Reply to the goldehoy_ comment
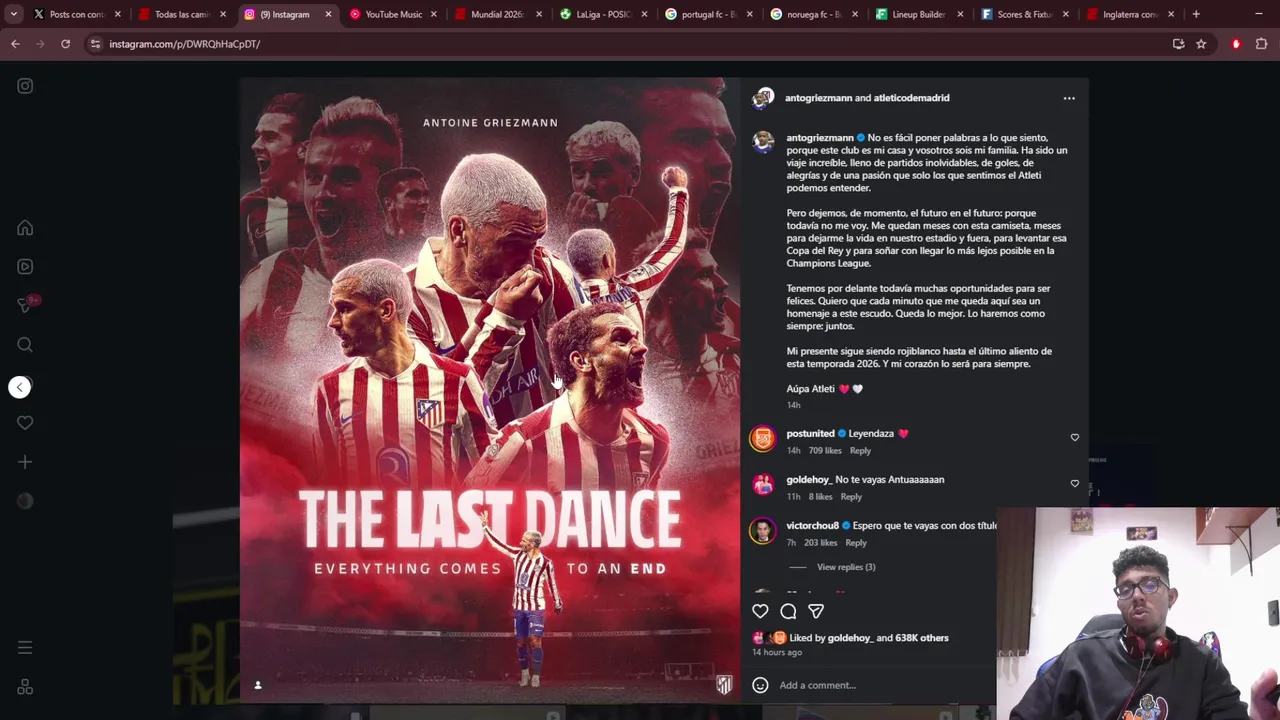The width and height of the screenshot is (1280, 720). (x=851, y=497)
